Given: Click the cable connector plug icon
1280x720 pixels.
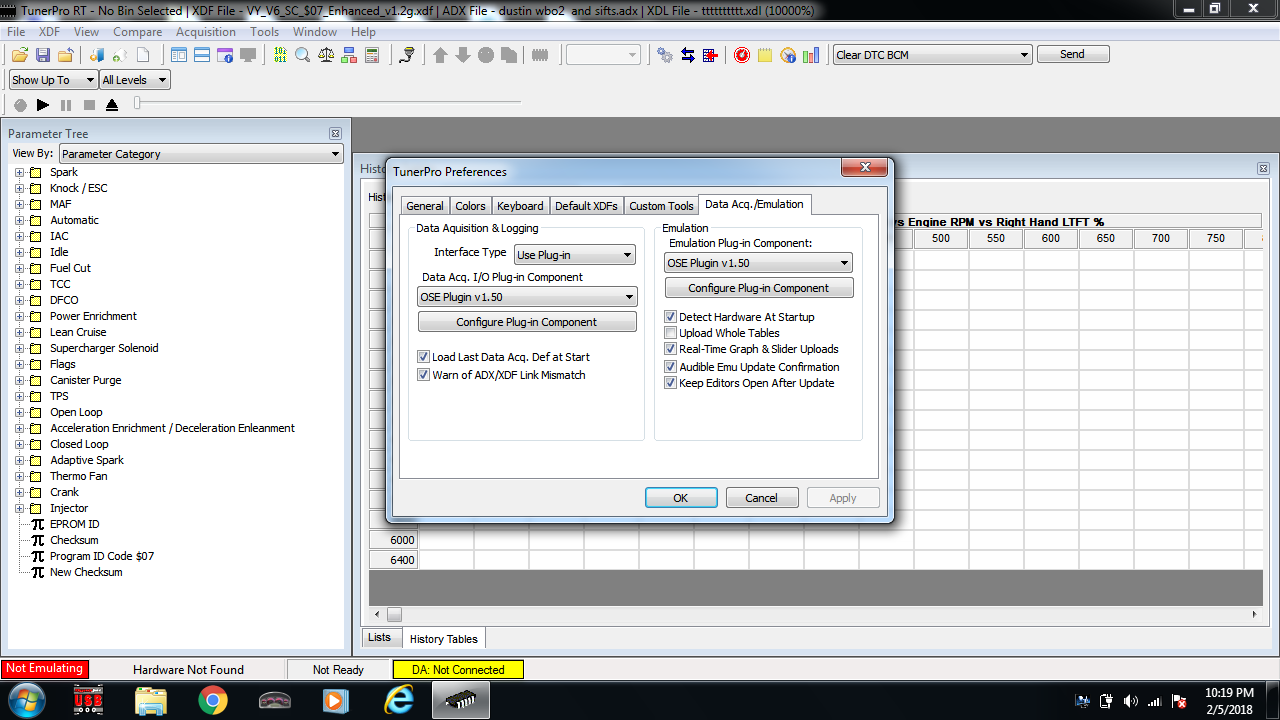Looking at the screenshot, I should coord(408,55).
